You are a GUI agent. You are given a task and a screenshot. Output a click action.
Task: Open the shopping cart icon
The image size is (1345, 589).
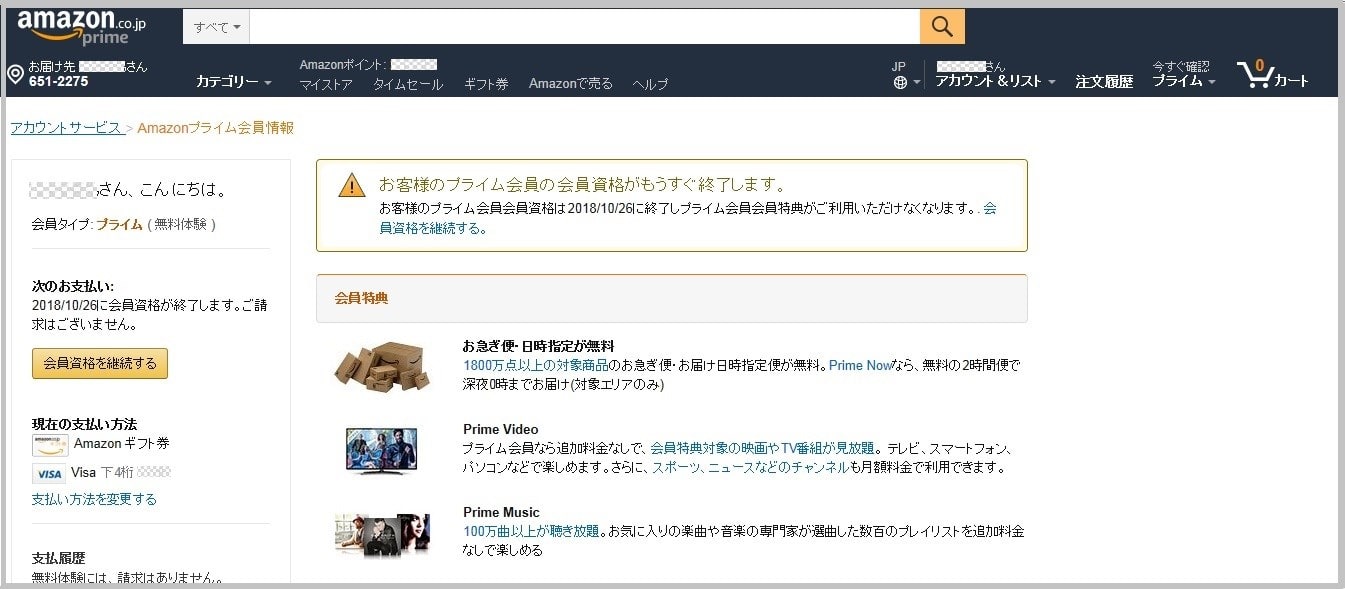[x=1272, y=74]
